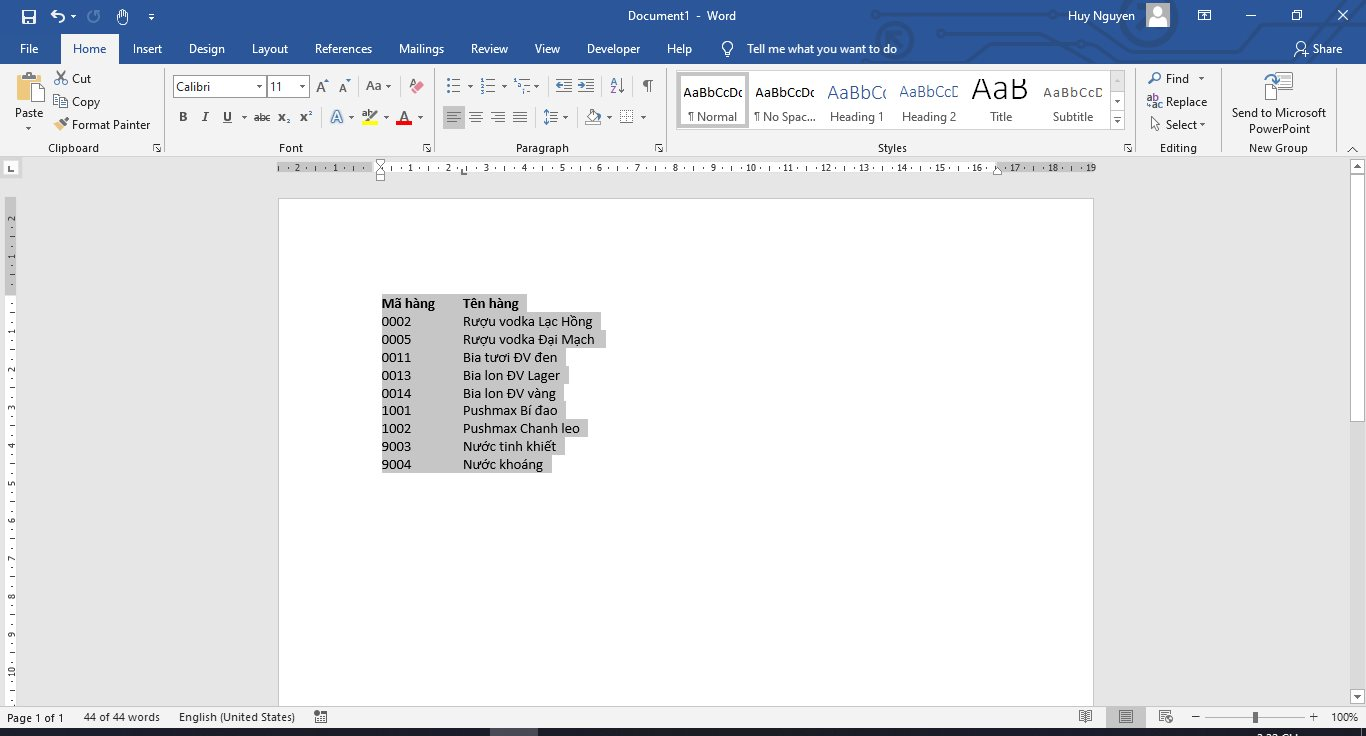1366x736 pixels.
Task: Click the Zoom Out minus button
Action: [1195, 717]
